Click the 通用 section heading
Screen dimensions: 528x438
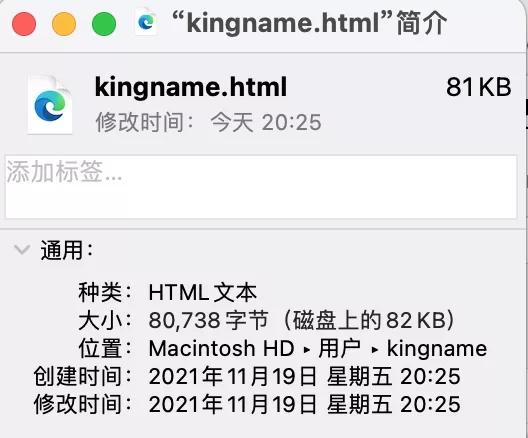click(67, 250)
